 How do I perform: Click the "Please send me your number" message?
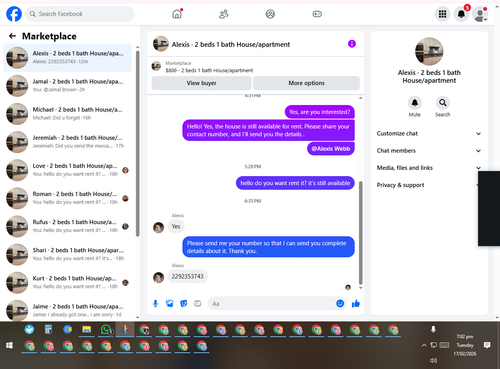[x=268, y=247]
